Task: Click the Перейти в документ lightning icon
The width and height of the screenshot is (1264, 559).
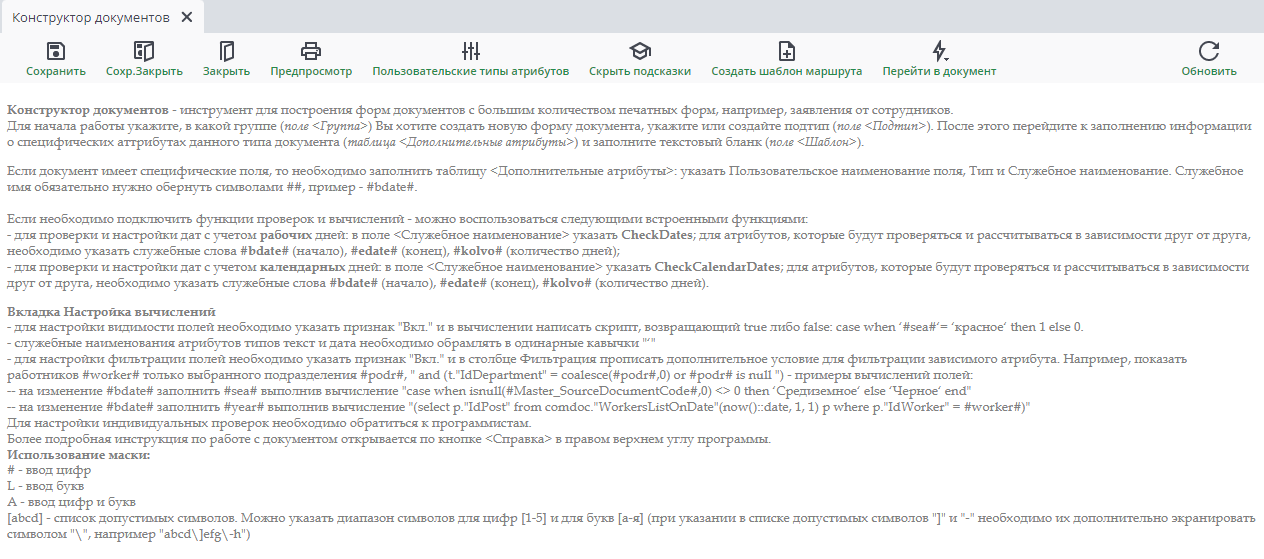Action: 939,51
